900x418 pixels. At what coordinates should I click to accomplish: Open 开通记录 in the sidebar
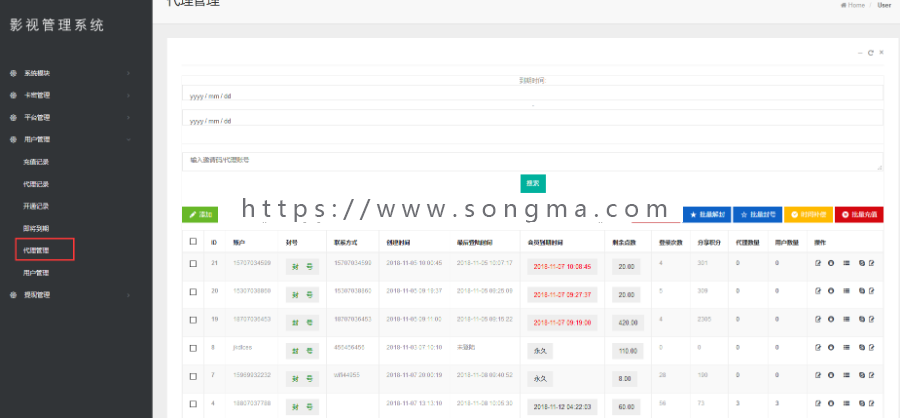coord(36,206)
